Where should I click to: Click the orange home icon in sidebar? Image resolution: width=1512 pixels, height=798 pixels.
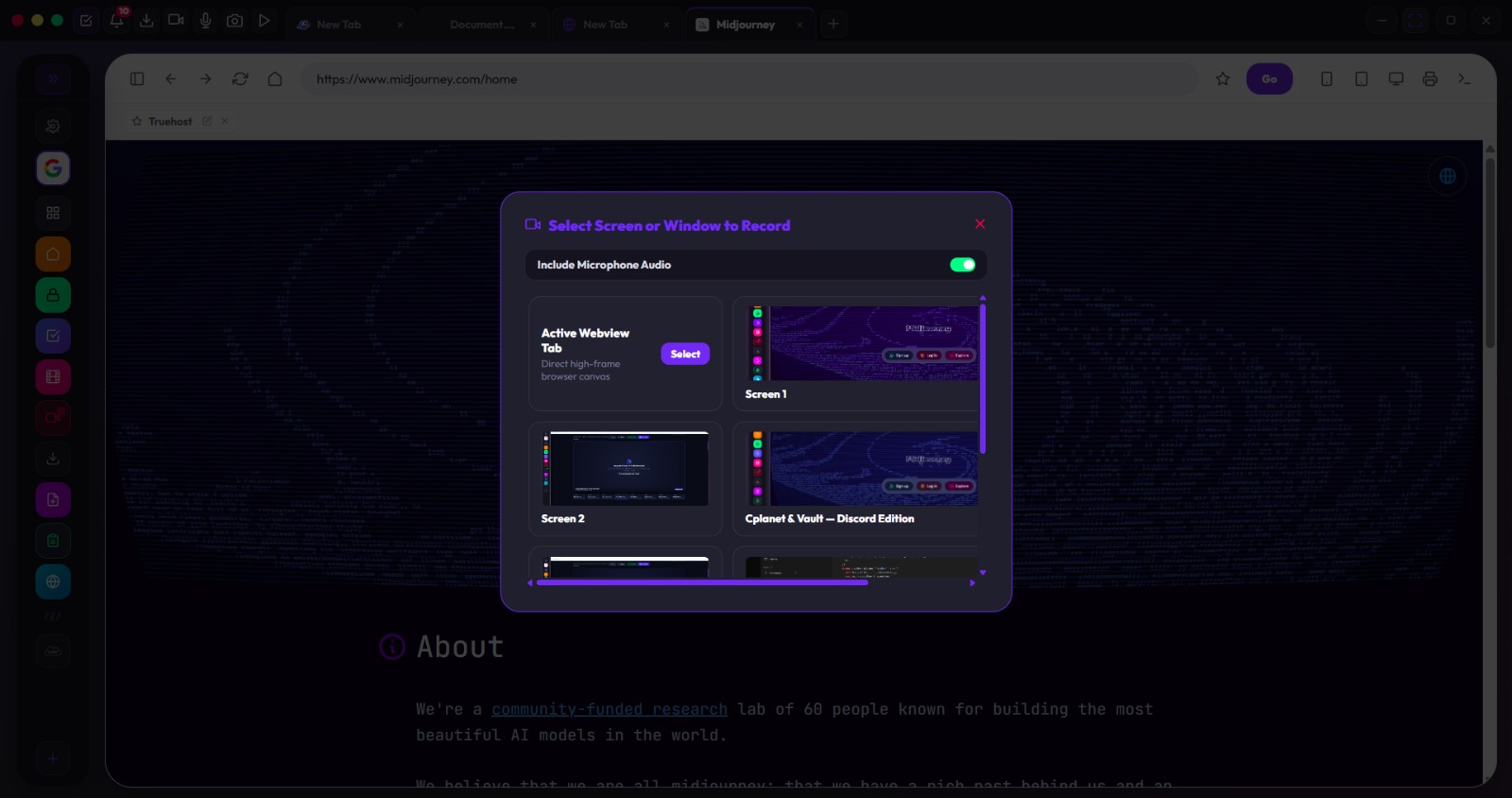[53, 254]
